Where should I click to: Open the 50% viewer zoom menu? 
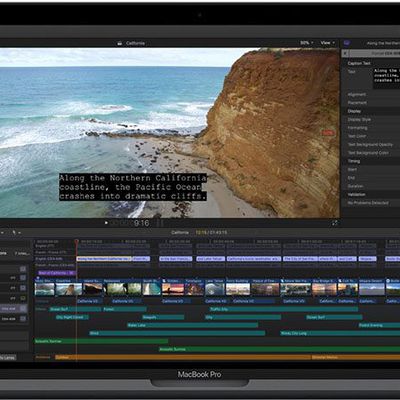click(x=306, y=43)
